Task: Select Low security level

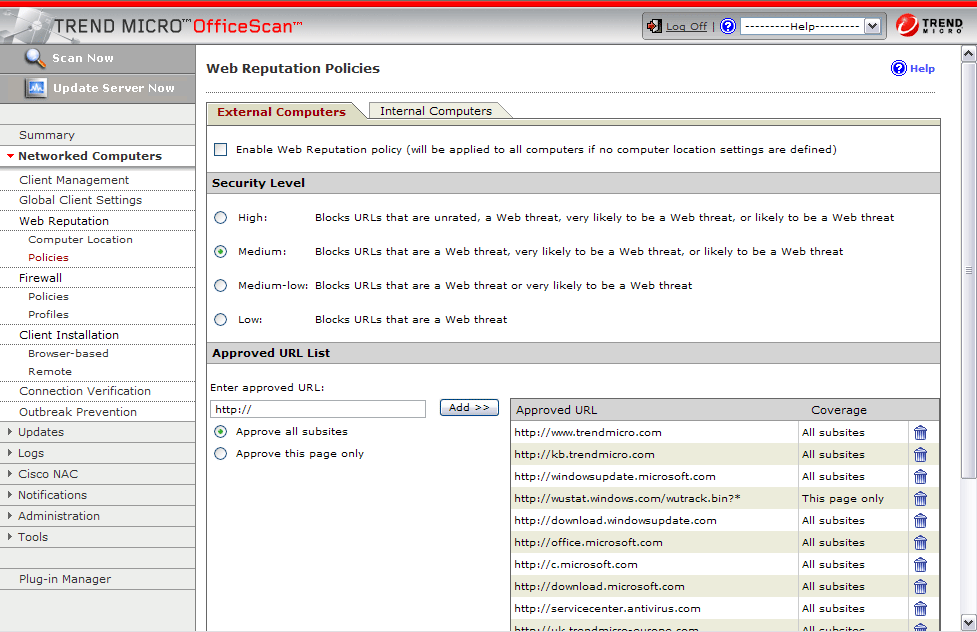Action: point(221,319)
